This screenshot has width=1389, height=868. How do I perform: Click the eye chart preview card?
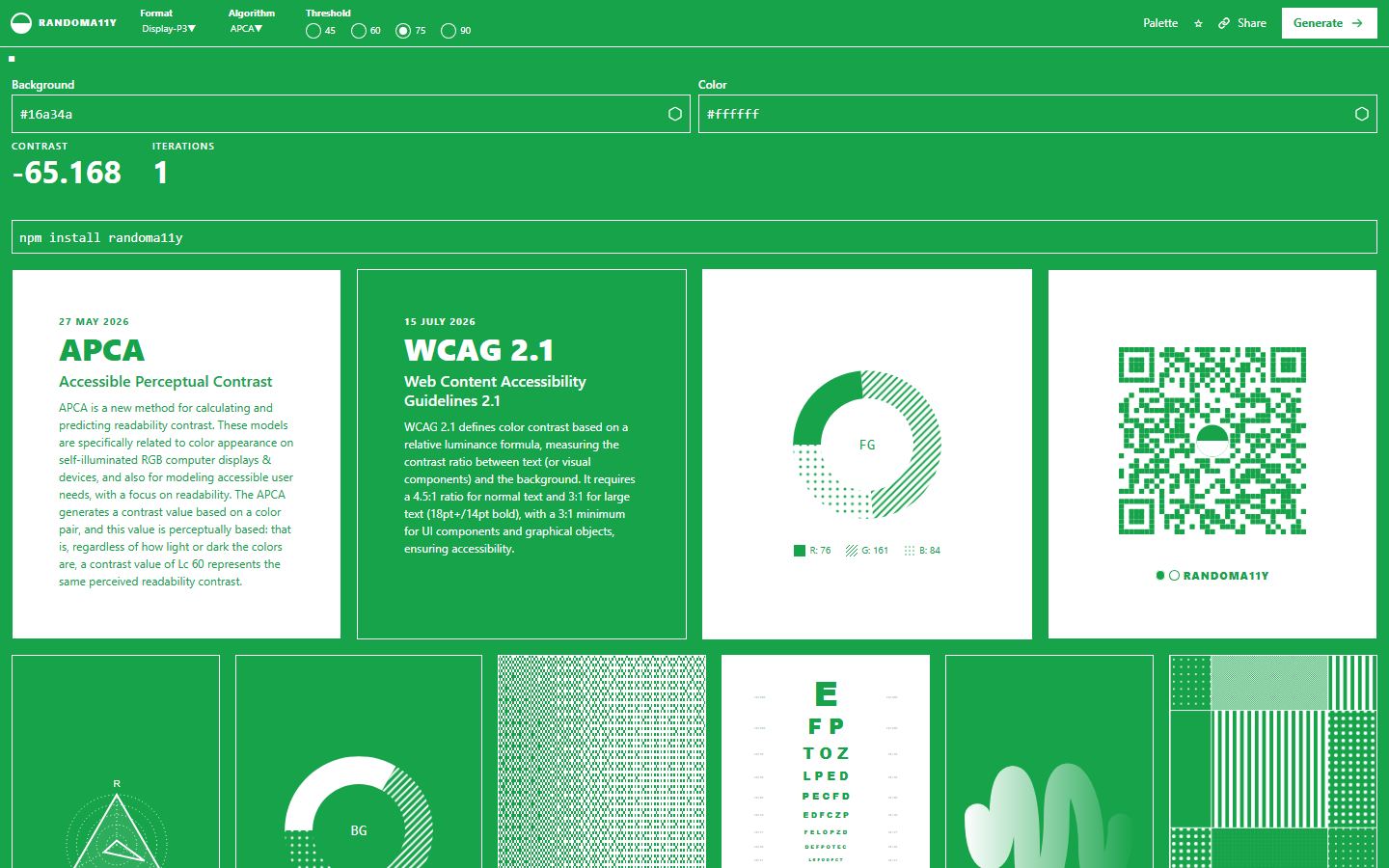(x=826, y=762)
